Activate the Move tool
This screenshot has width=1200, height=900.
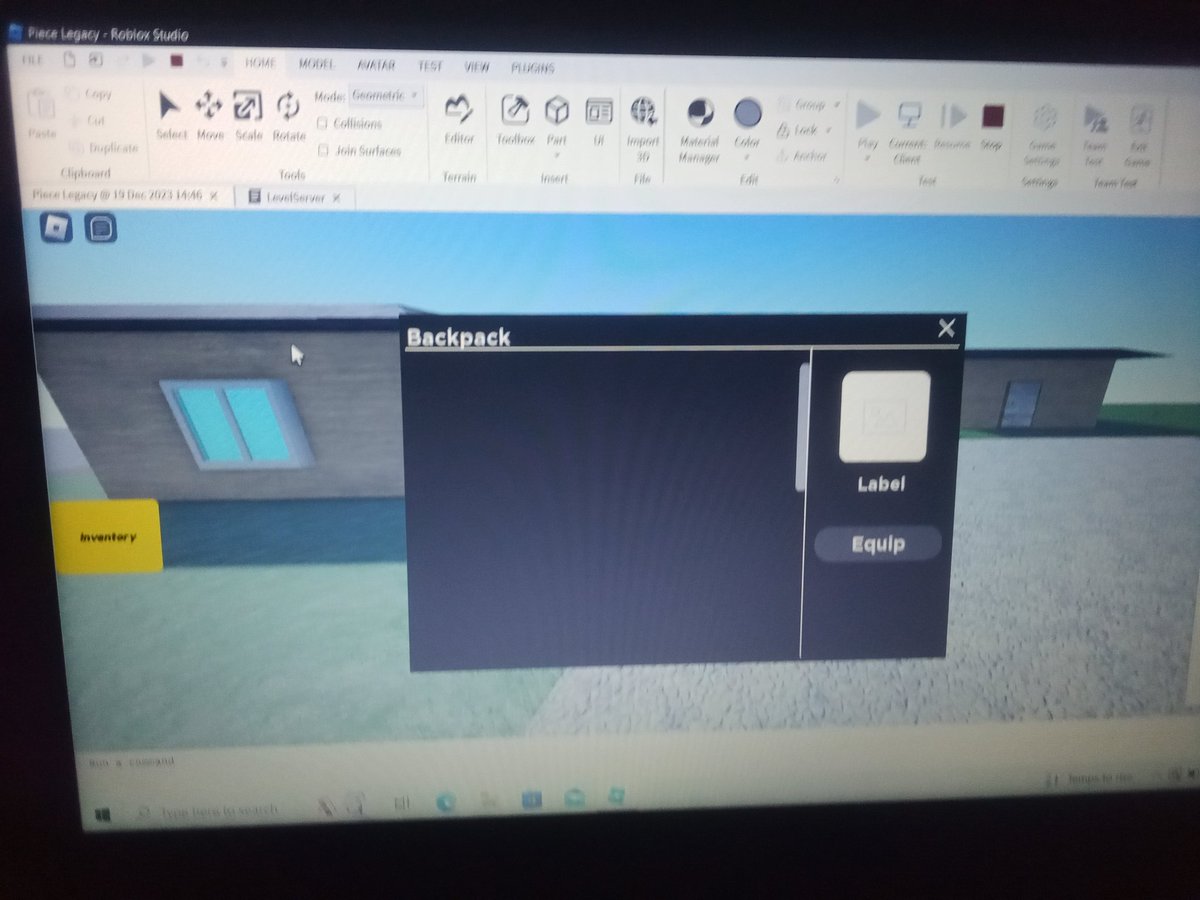coord(209,114)
